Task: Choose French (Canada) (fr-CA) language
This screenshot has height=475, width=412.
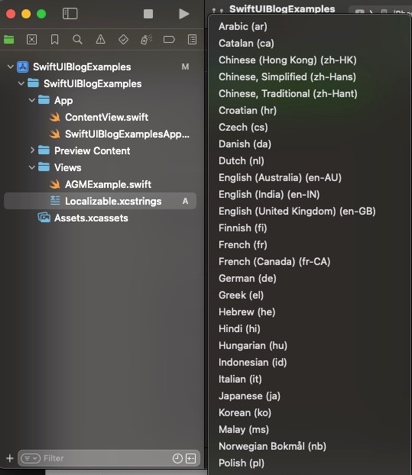Action: click(274, 261)
